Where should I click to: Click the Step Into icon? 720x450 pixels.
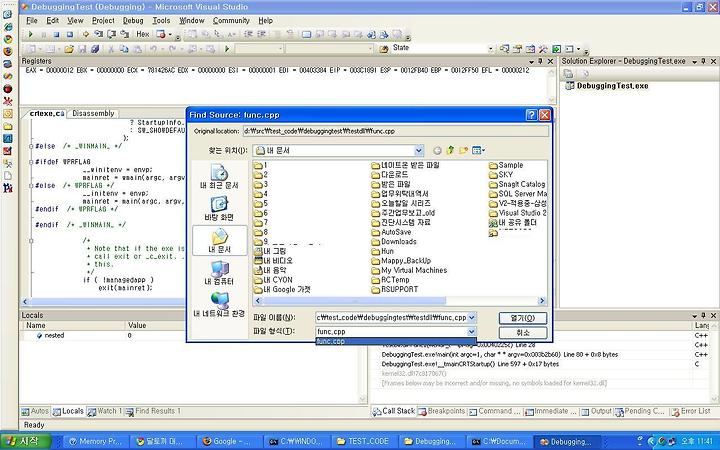pyautogui.click(x=98, y=34)
